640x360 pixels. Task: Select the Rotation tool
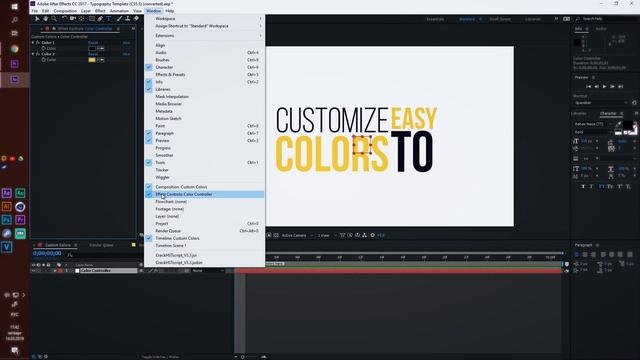64,19
